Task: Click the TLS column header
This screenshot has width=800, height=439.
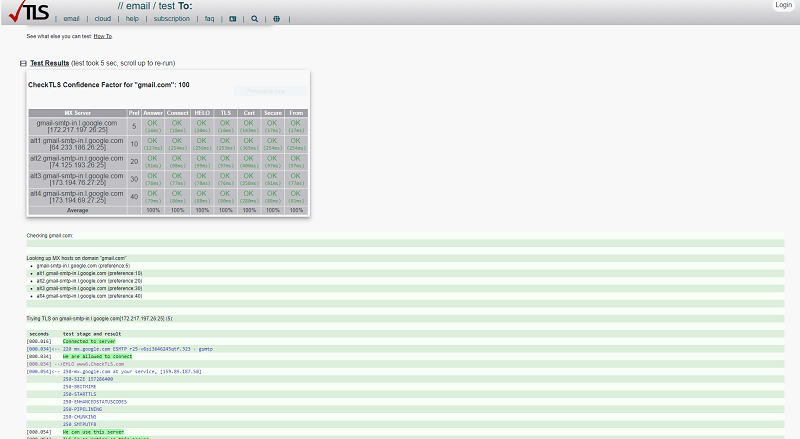Action: pos(224,112)
